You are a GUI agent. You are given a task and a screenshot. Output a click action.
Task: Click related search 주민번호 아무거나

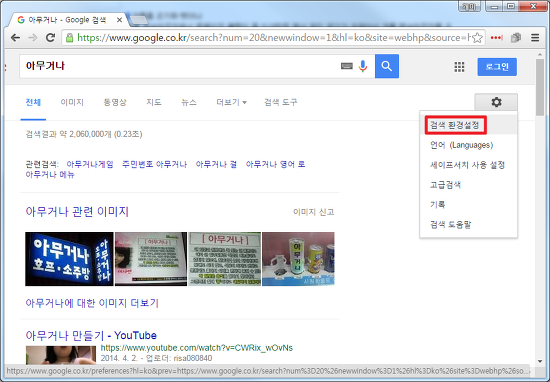pos(154,164)
